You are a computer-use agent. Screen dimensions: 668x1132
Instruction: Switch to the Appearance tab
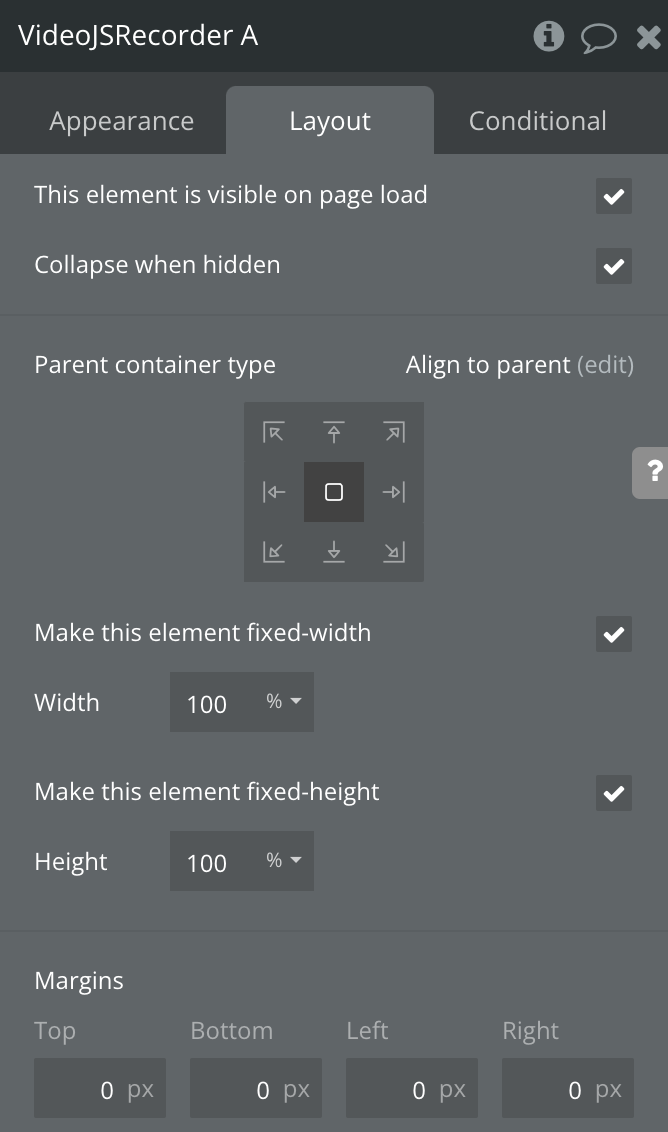[x=122, y=121]
